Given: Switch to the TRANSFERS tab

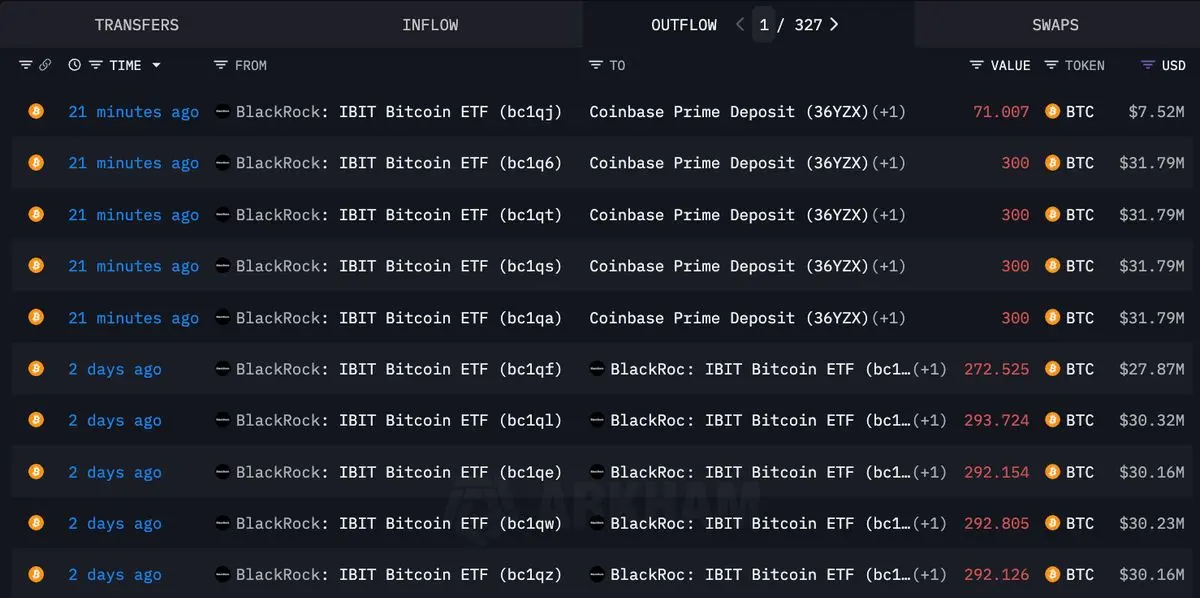Looking at the screenshot, I should click(136, 24).
